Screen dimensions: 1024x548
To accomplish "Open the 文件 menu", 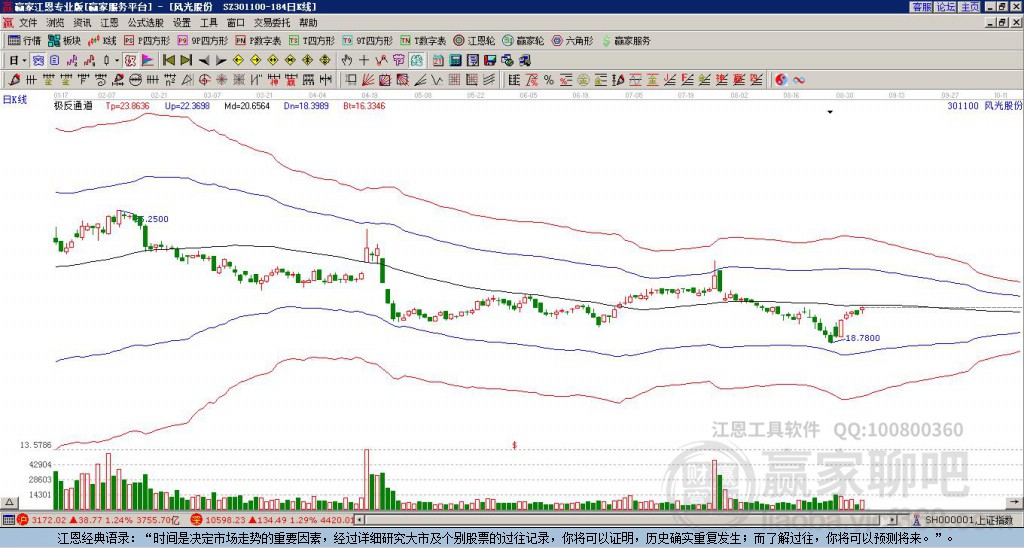I will pyautogui.click(x=28, y=23).
